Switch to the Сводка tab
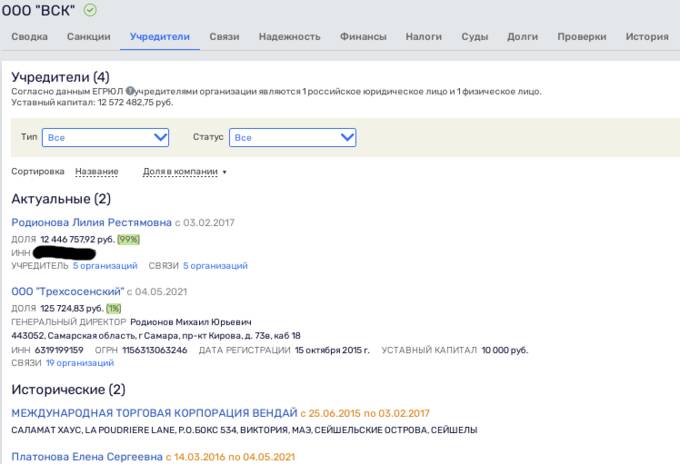680x464 pixels. (x=29, y=37)
